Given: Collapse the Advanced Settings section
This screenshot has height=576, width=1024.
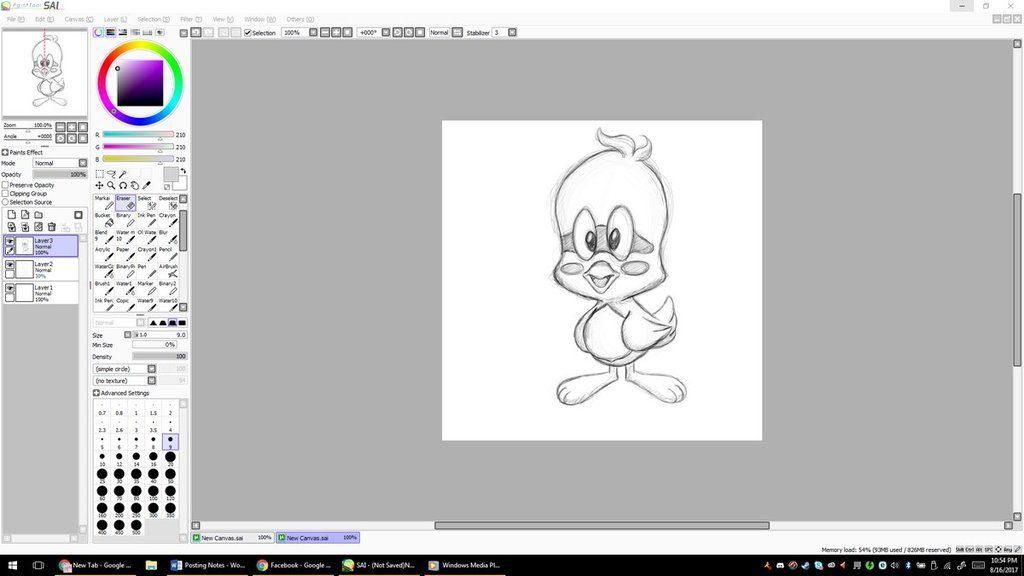Looking at the screenshot, I should click(x=96, y=393).
